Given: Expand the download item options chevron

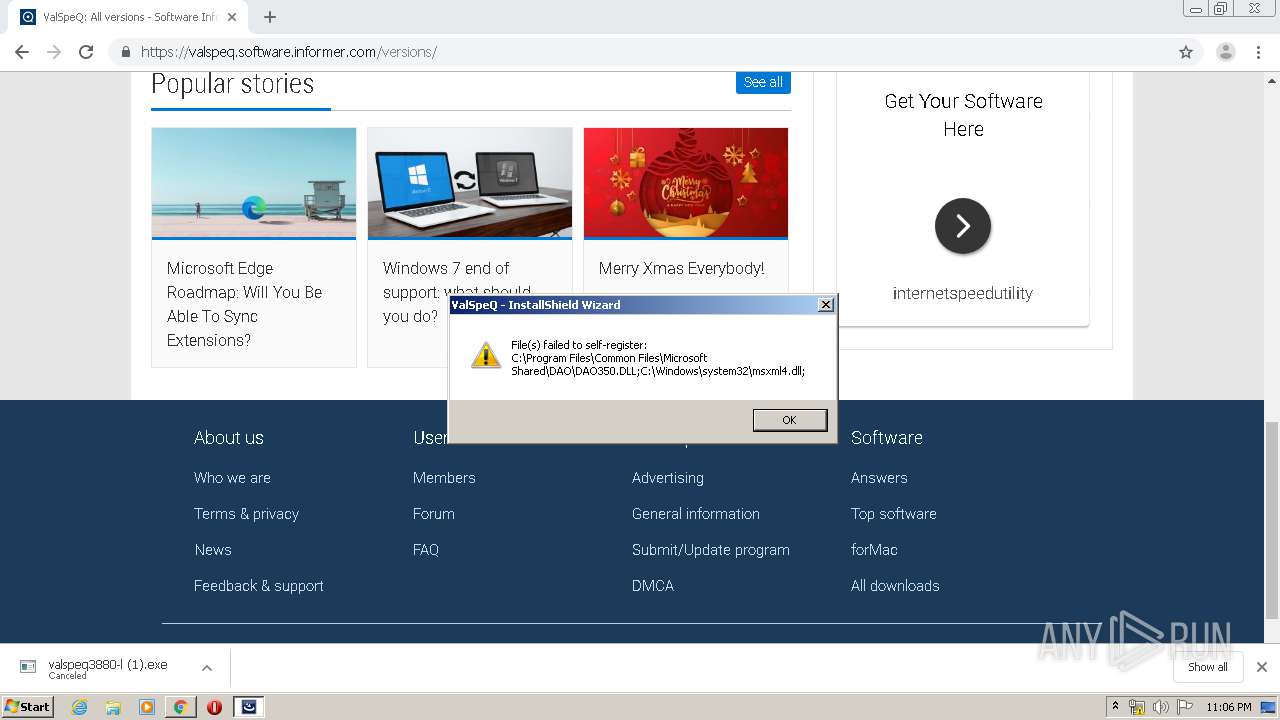Looking at the screenshot, I should click(207, 668).
